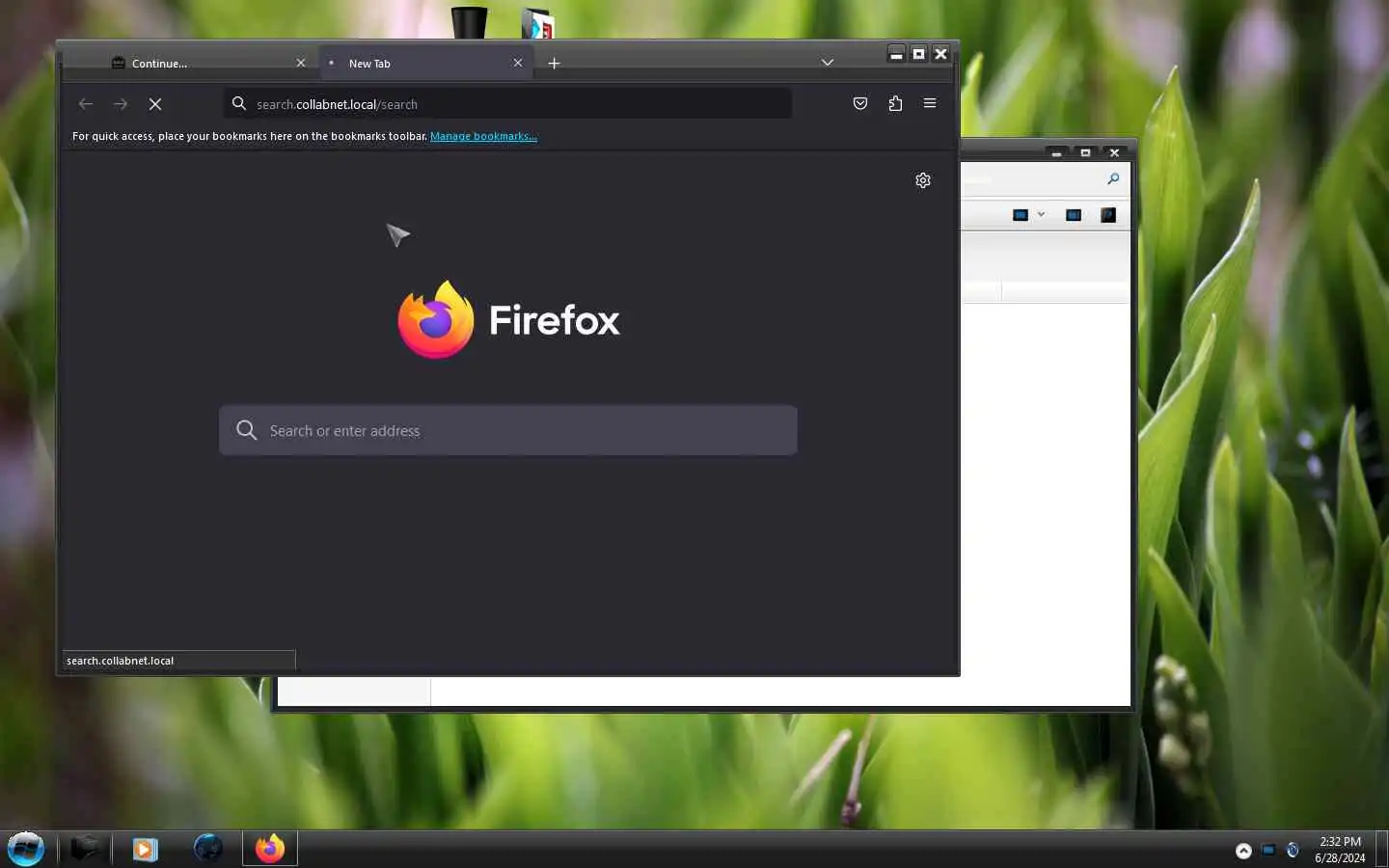This screenshot has width=1389, height=868.
Task: Open the Save to Pocket icon
Action: coord(860,103)
